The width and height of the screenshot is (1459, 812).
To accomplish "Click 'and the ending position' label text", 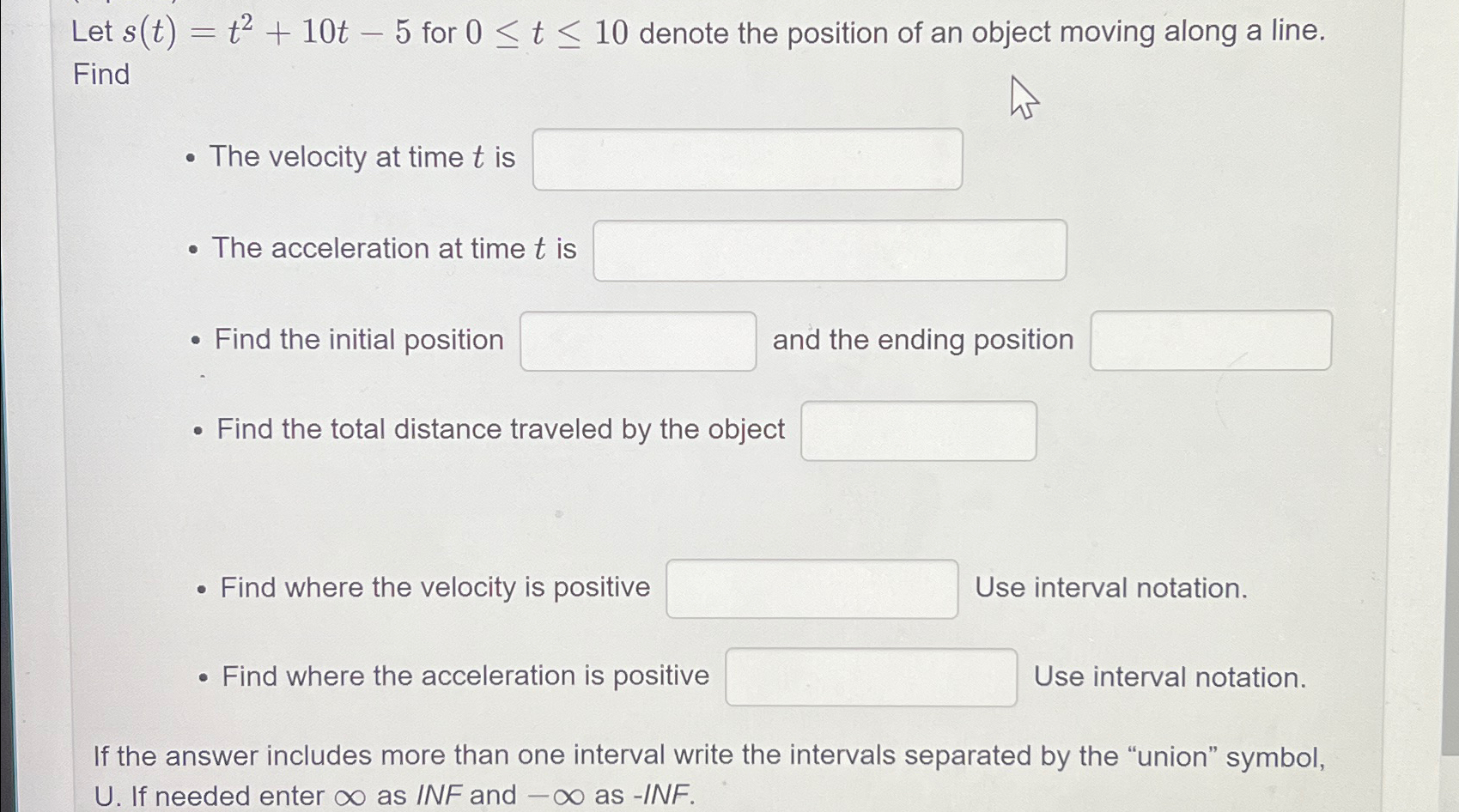I will [922, 340].
